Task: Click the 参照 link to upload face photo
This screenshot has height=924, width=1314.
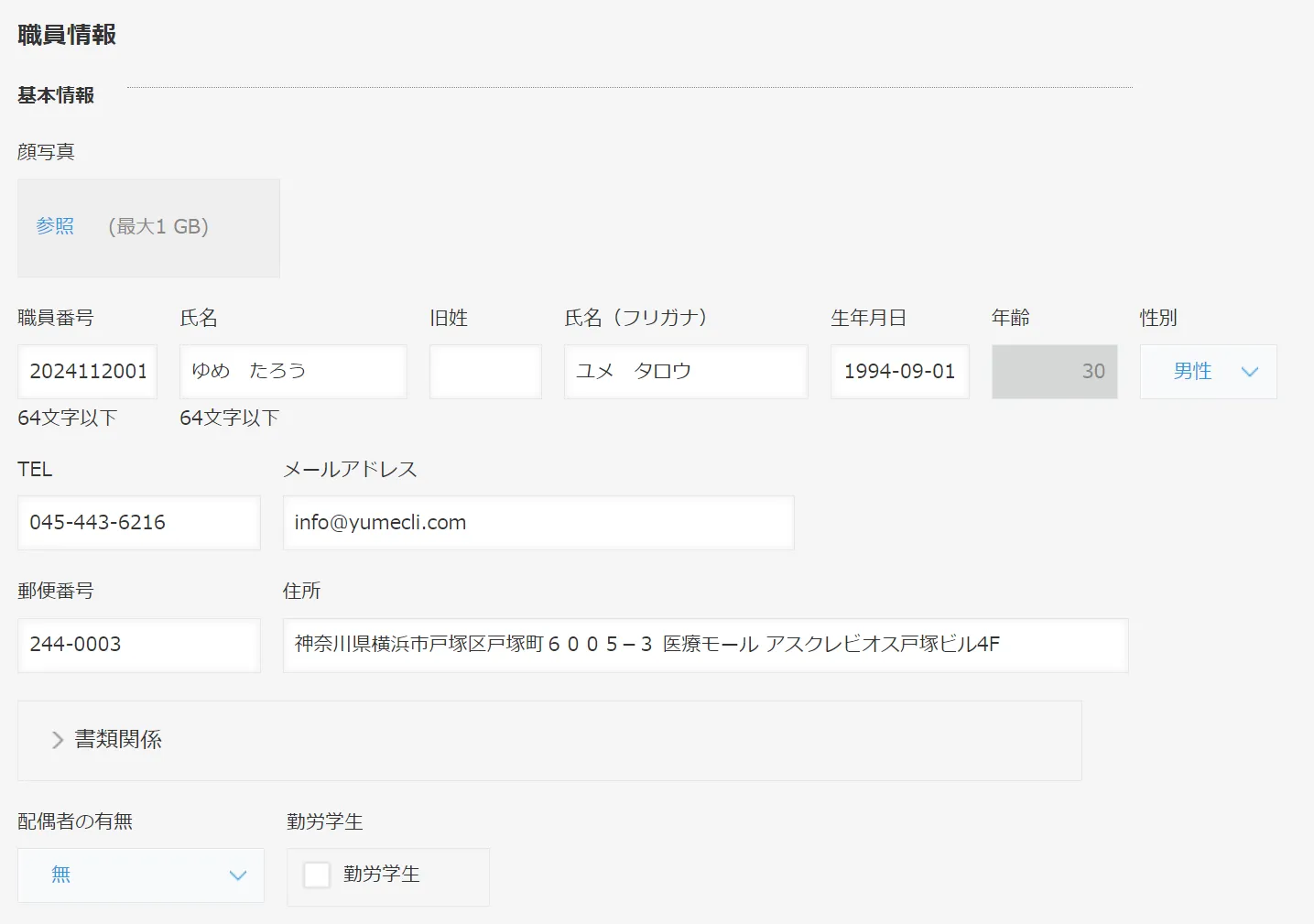Action: 55,226
